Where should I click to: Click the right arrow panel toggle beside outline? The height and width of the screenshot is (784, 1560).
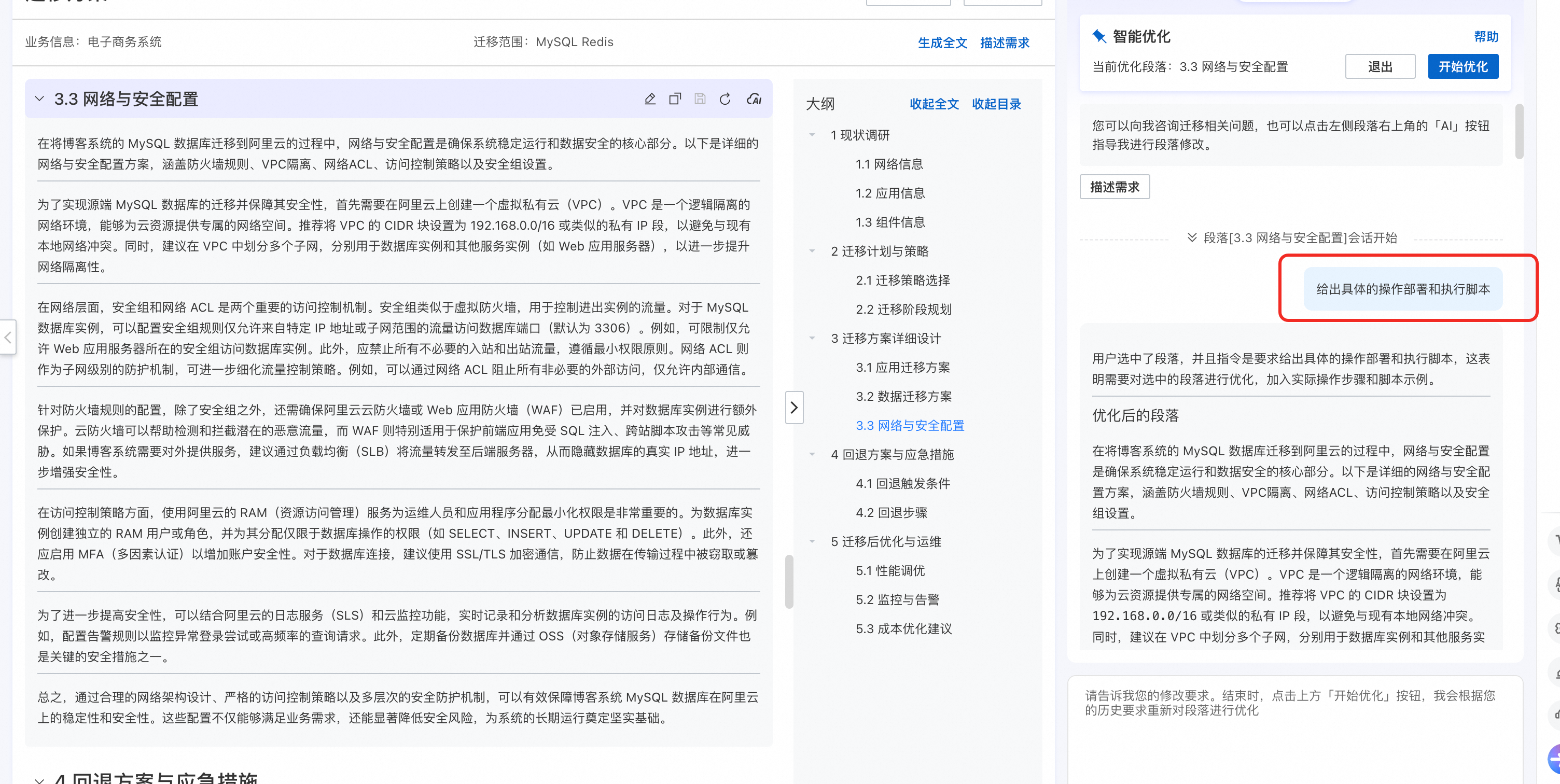click(x=794, y=408)
